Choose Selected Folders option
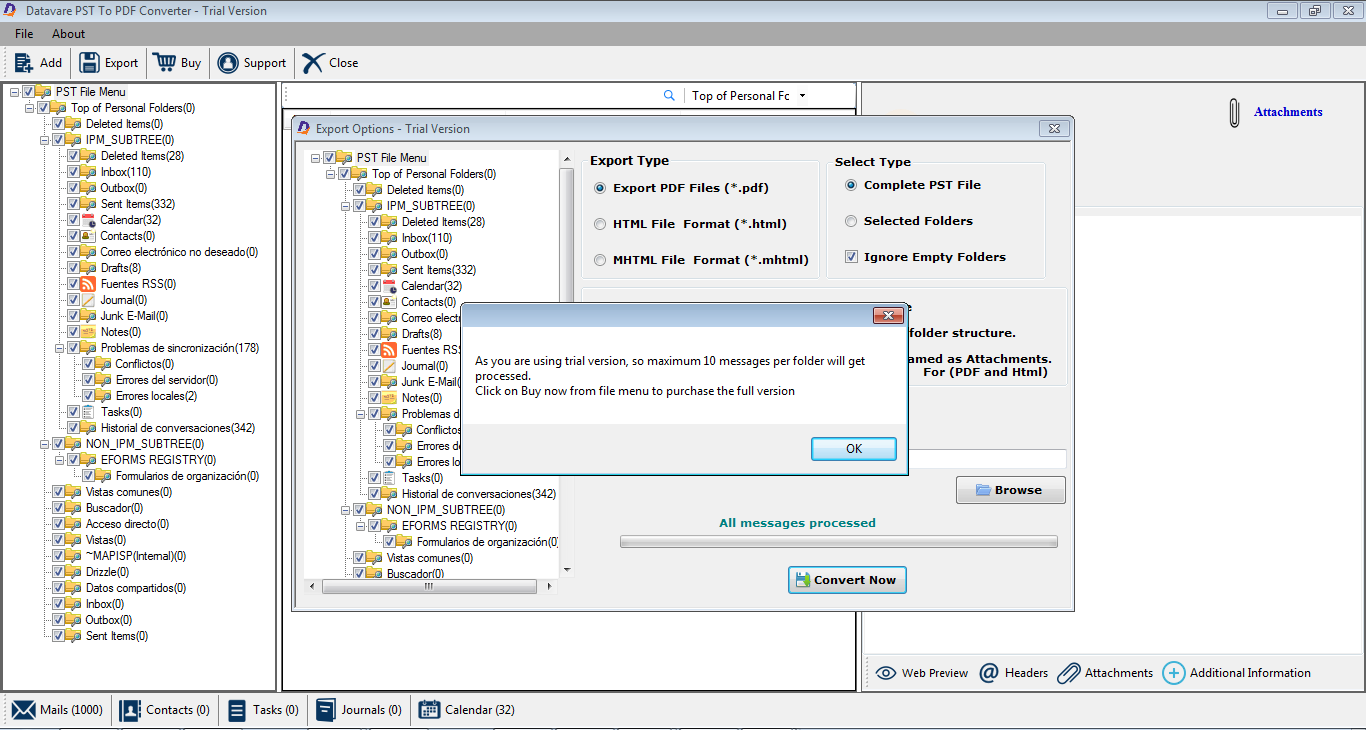 pyautogui.click(x=851, y=221)
